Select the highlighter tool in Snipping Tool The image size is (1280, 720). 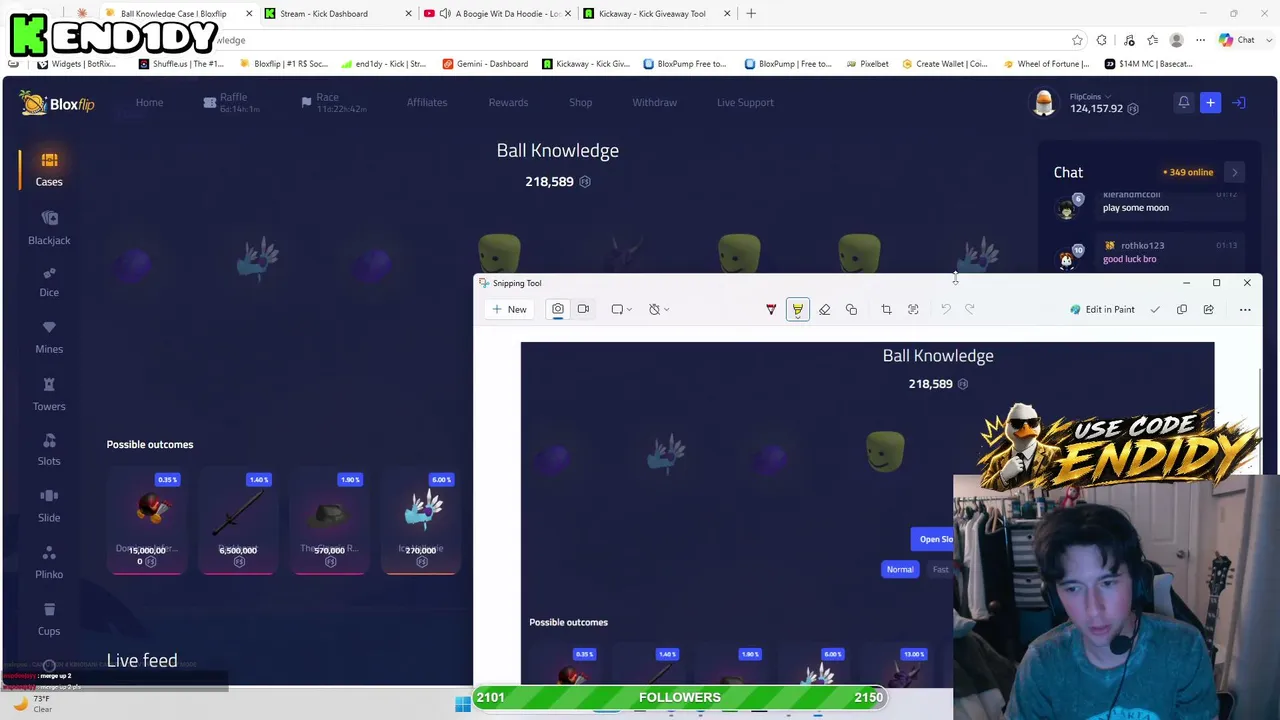(797, 310)
